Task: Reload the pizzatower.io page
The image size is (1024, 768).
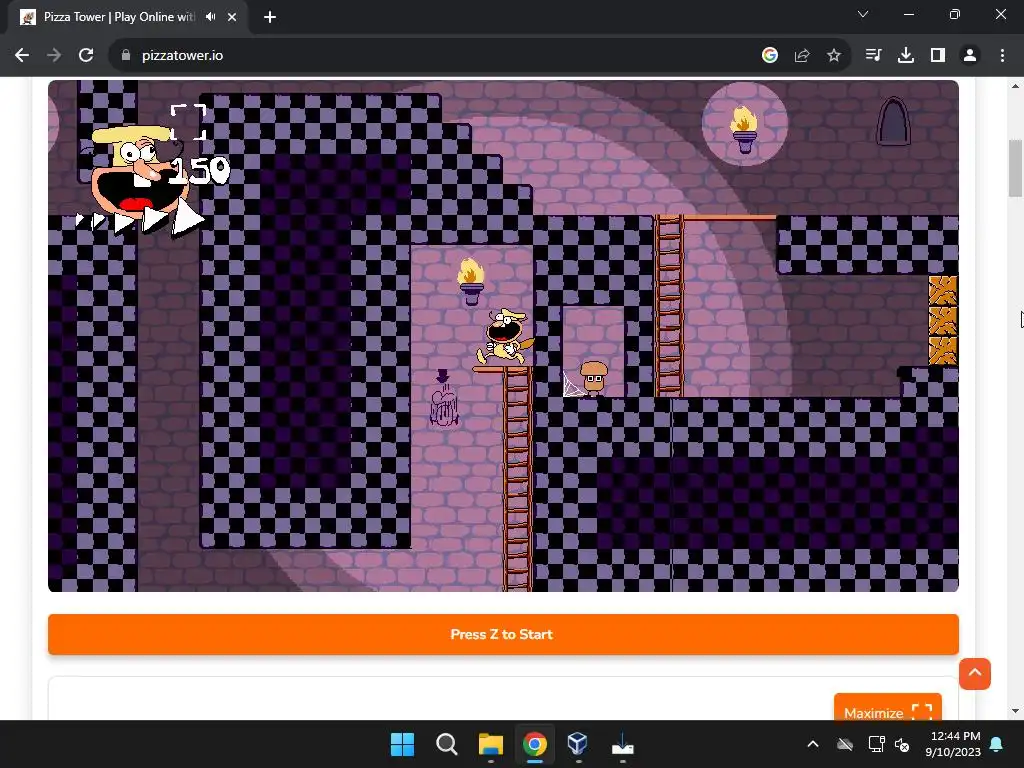Action: pyautogui.click(x=86, y=56)
